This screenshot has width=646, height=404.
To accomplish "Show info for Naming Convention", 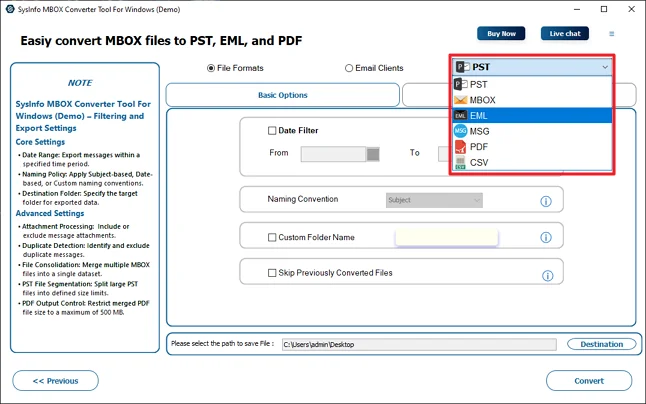I will (x=546, y=201).
